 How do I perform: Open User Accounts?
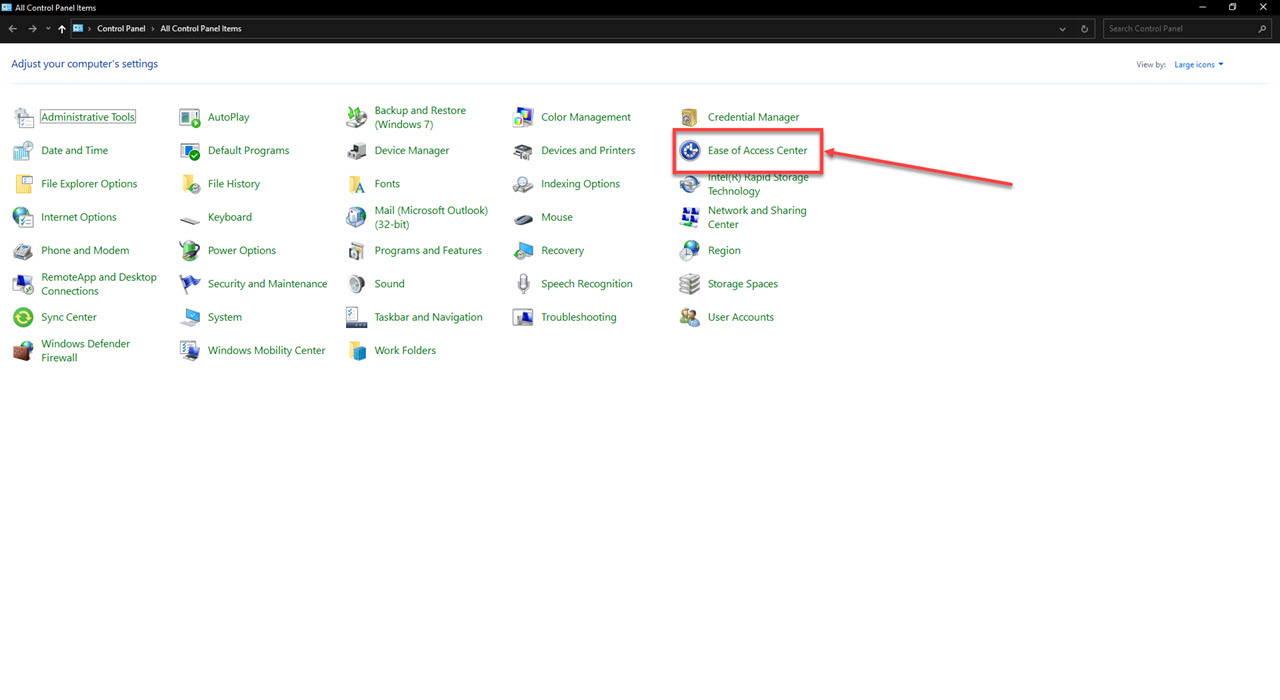tap(739, 317)
